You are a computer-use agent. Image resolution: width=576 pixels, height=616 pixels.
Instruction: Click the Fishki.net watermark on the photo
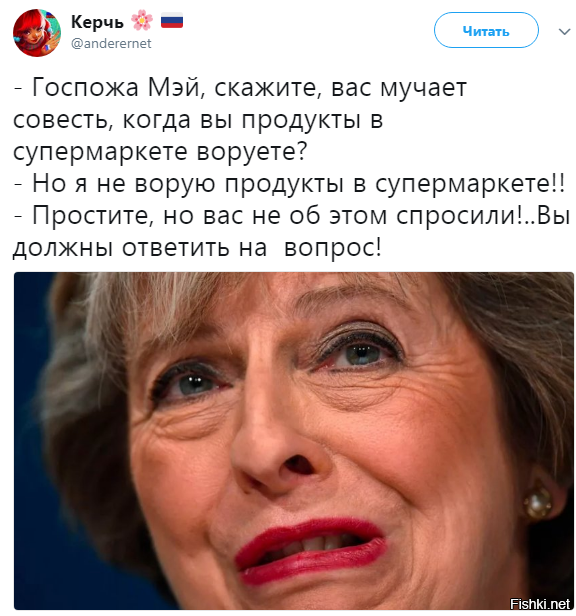click(539, 603)
